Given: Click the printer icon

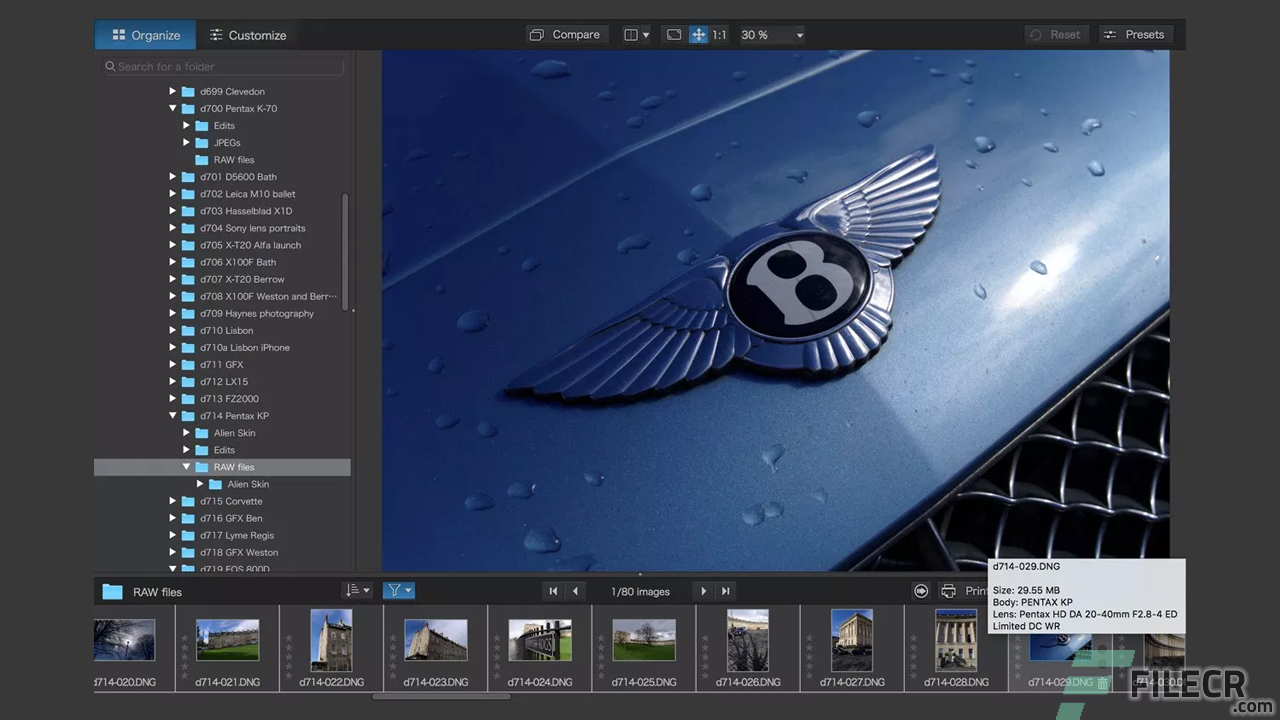Looking at the screenshot, I should click(x=948, y=591).
